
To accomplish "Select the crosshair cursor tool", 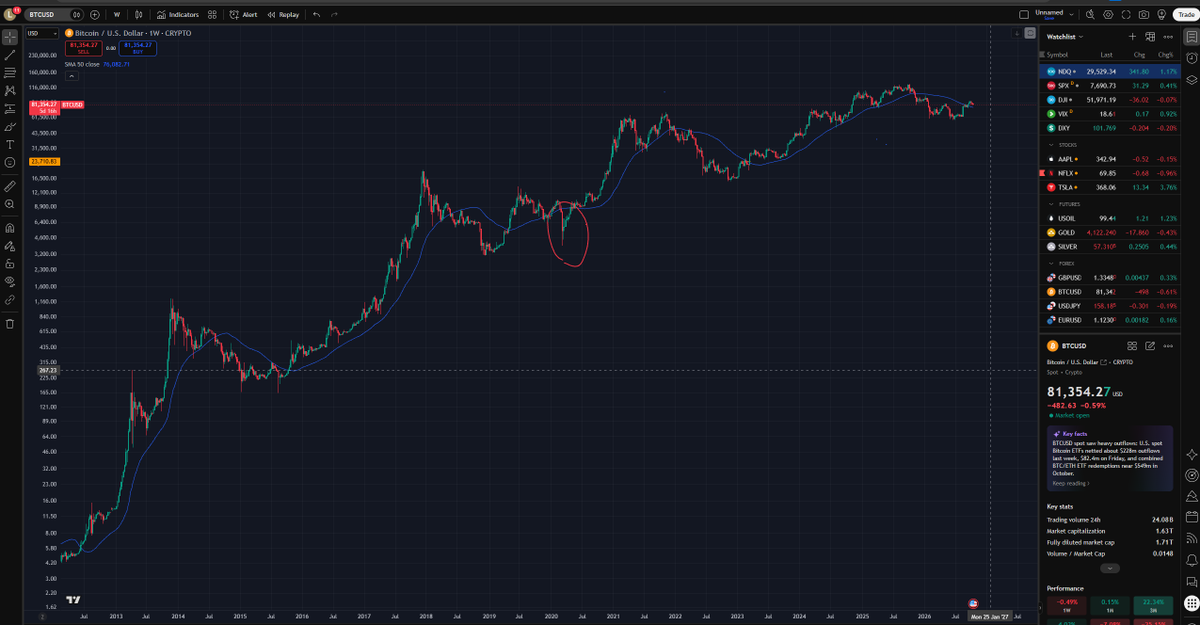I will tap(10, 37).
